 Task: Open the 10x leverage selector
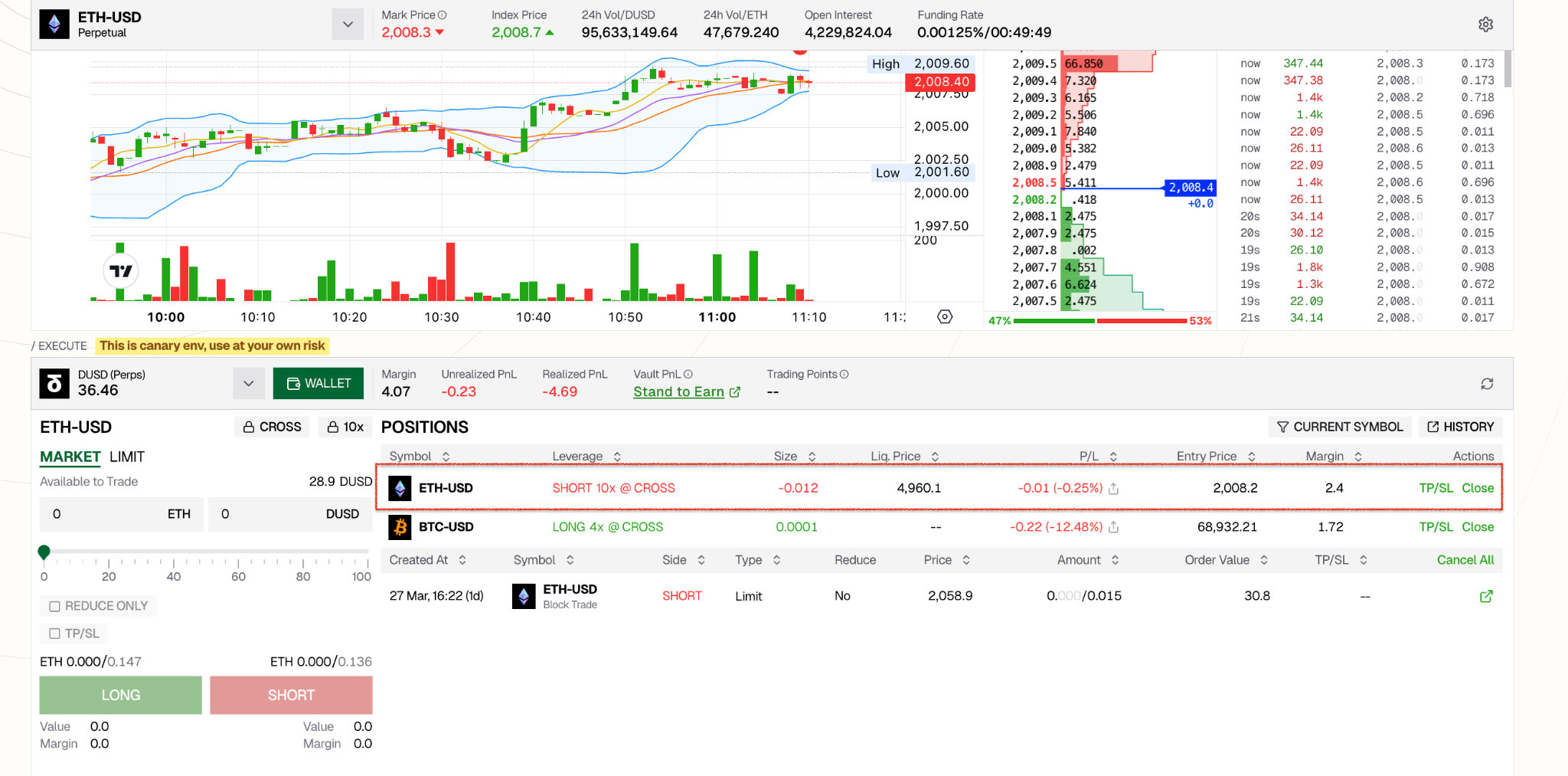point(345,427)
